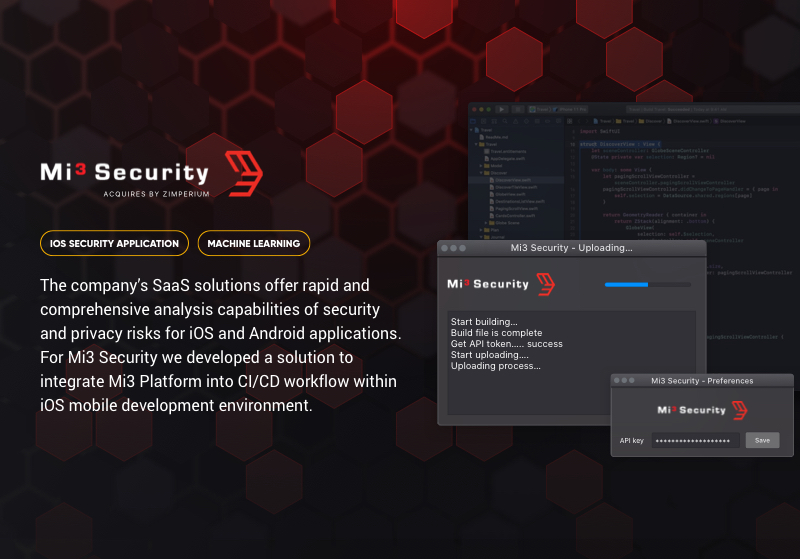Open DestinationsListView.swift in the navigator
800x559 pixels.
point(517,201)
